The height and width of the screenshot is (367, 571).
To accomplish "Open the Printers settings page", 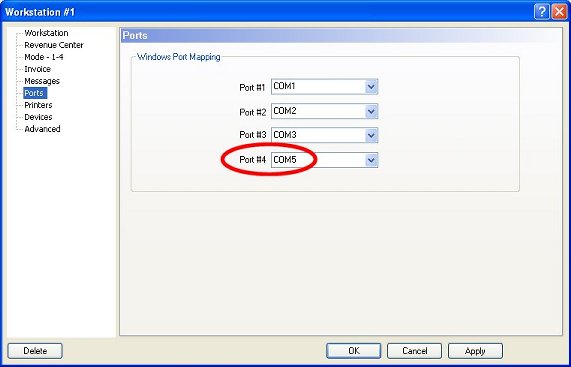I will (x=38, y=105).
